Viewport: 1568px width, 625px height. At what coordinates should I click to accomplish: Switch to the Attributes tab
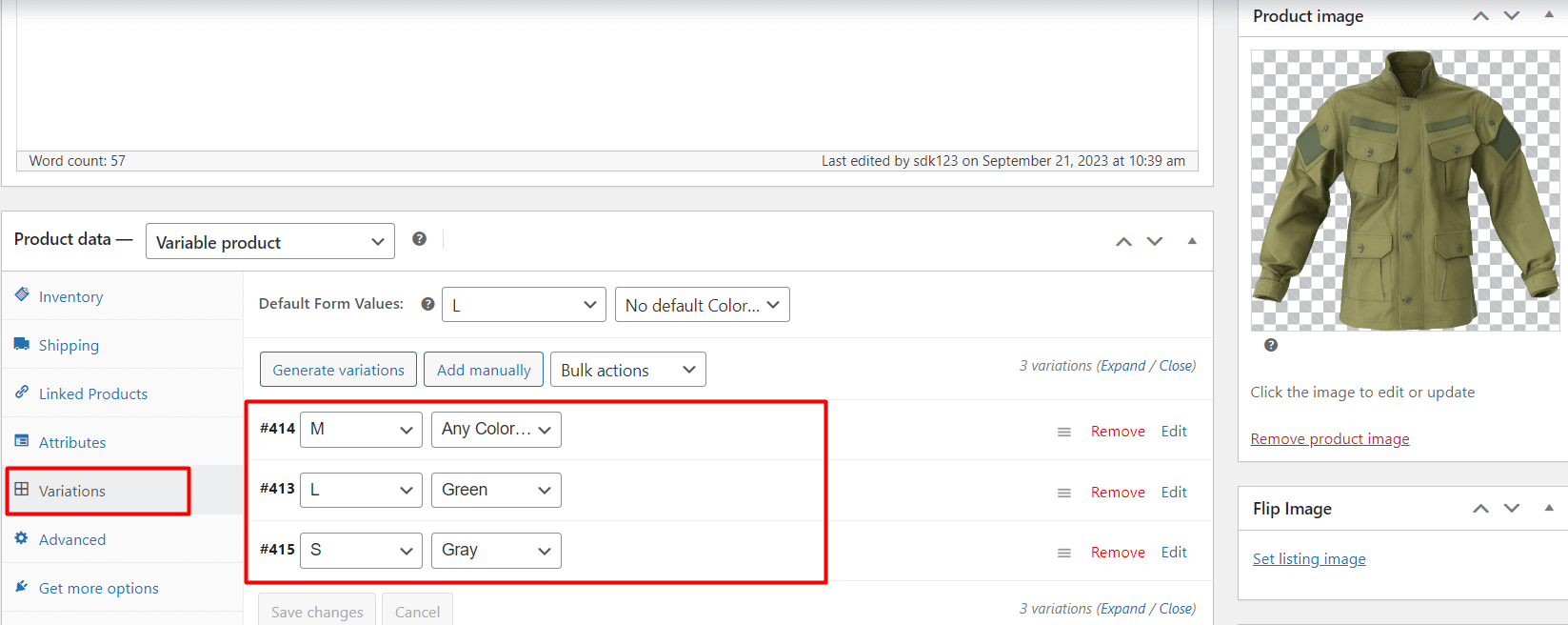(72, 442)
